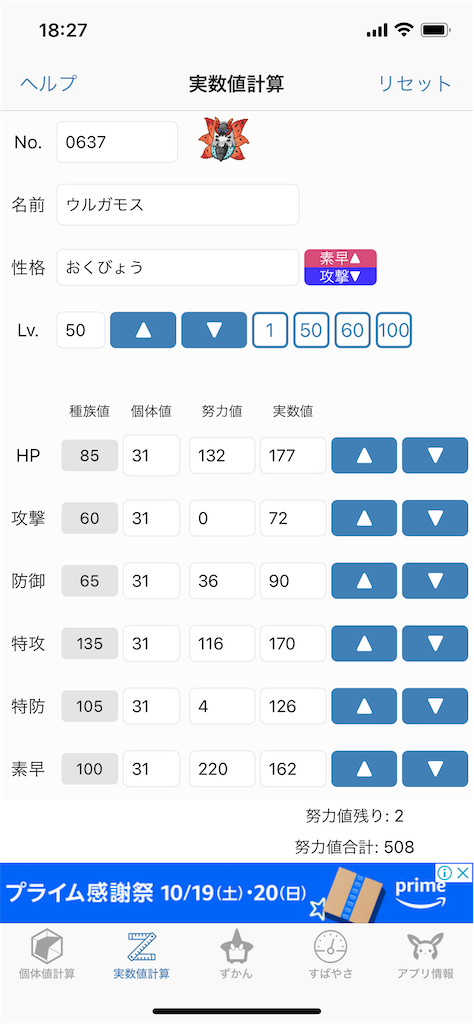The image size is (474, 1024).
Task: Tap リセット in header
Action: coord(415,84)
